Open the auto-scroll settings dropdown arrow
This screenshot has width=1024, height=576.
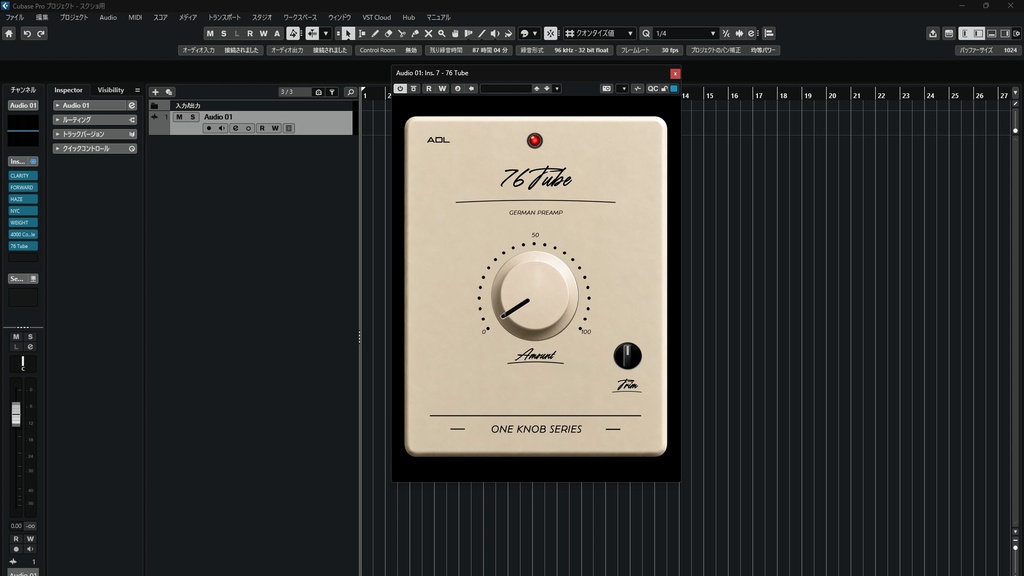[325, 33]
